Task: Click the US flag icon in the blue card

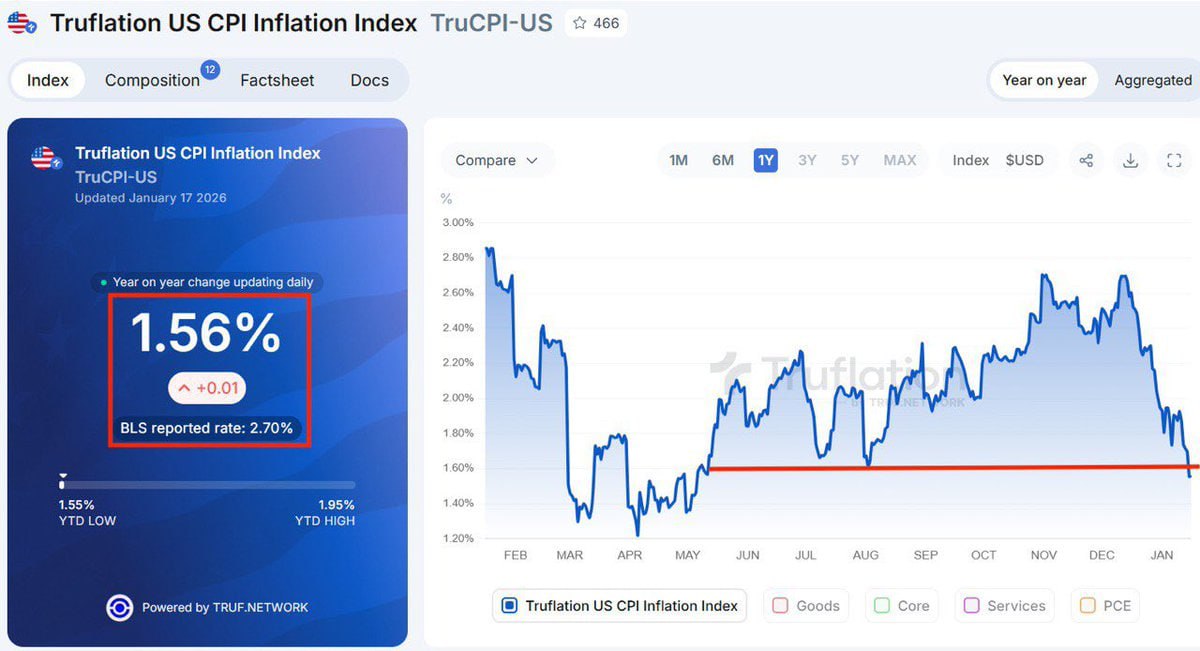Action: click(x=44, y=158)
